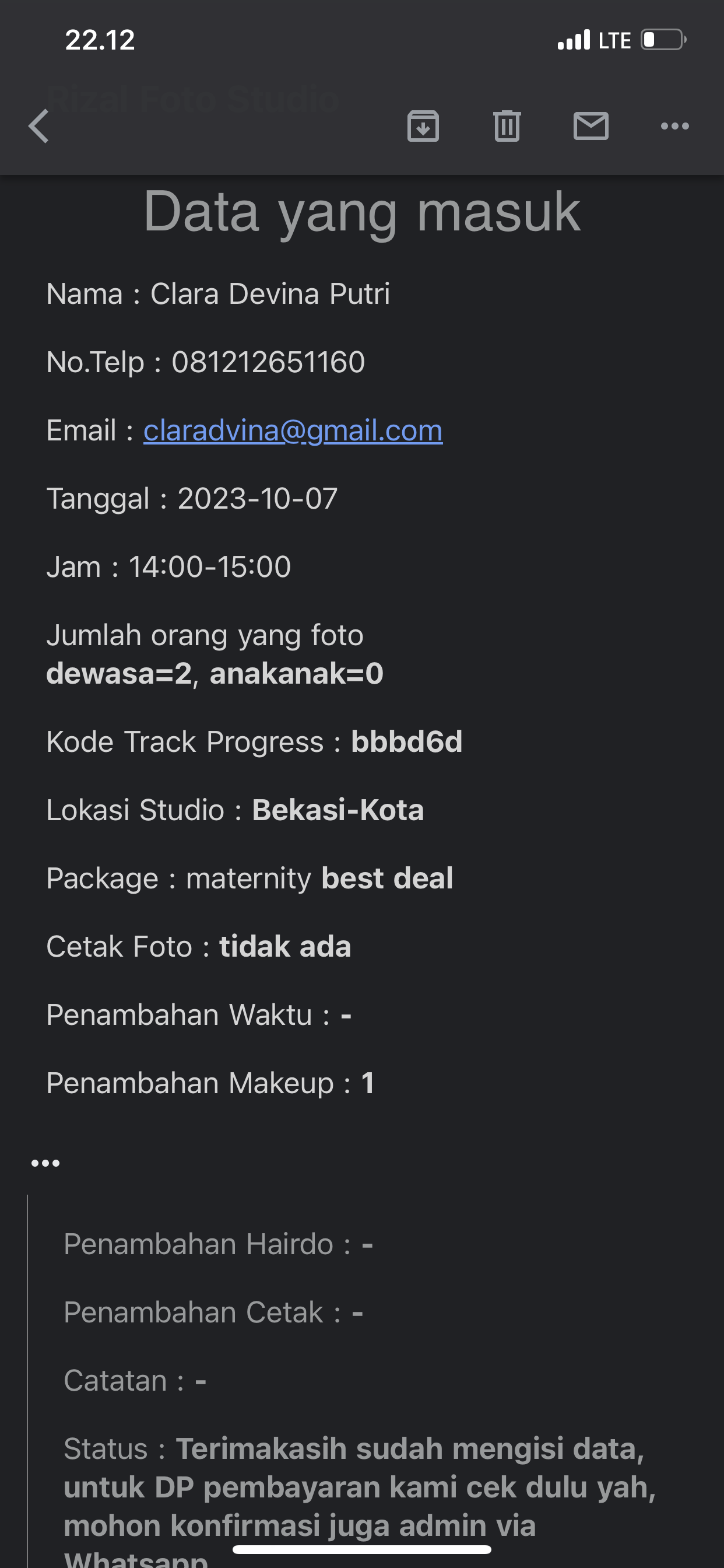The height and width of the screenshot is (1568, 724).
Task: Tap the Bekasi-Kota studio location
Action: (338, 810)
